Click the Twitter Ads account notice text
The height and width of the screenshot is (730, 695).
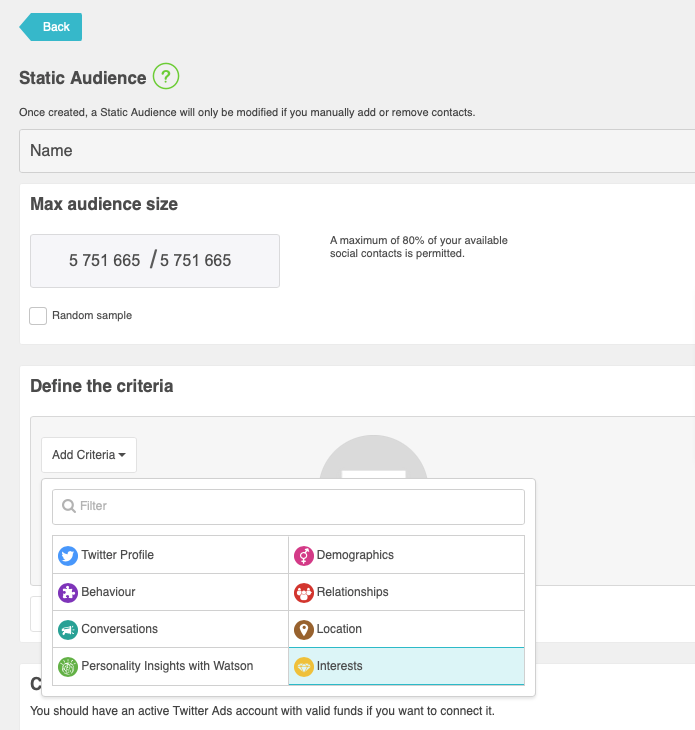pyautogui.click(x=262, y=711)
